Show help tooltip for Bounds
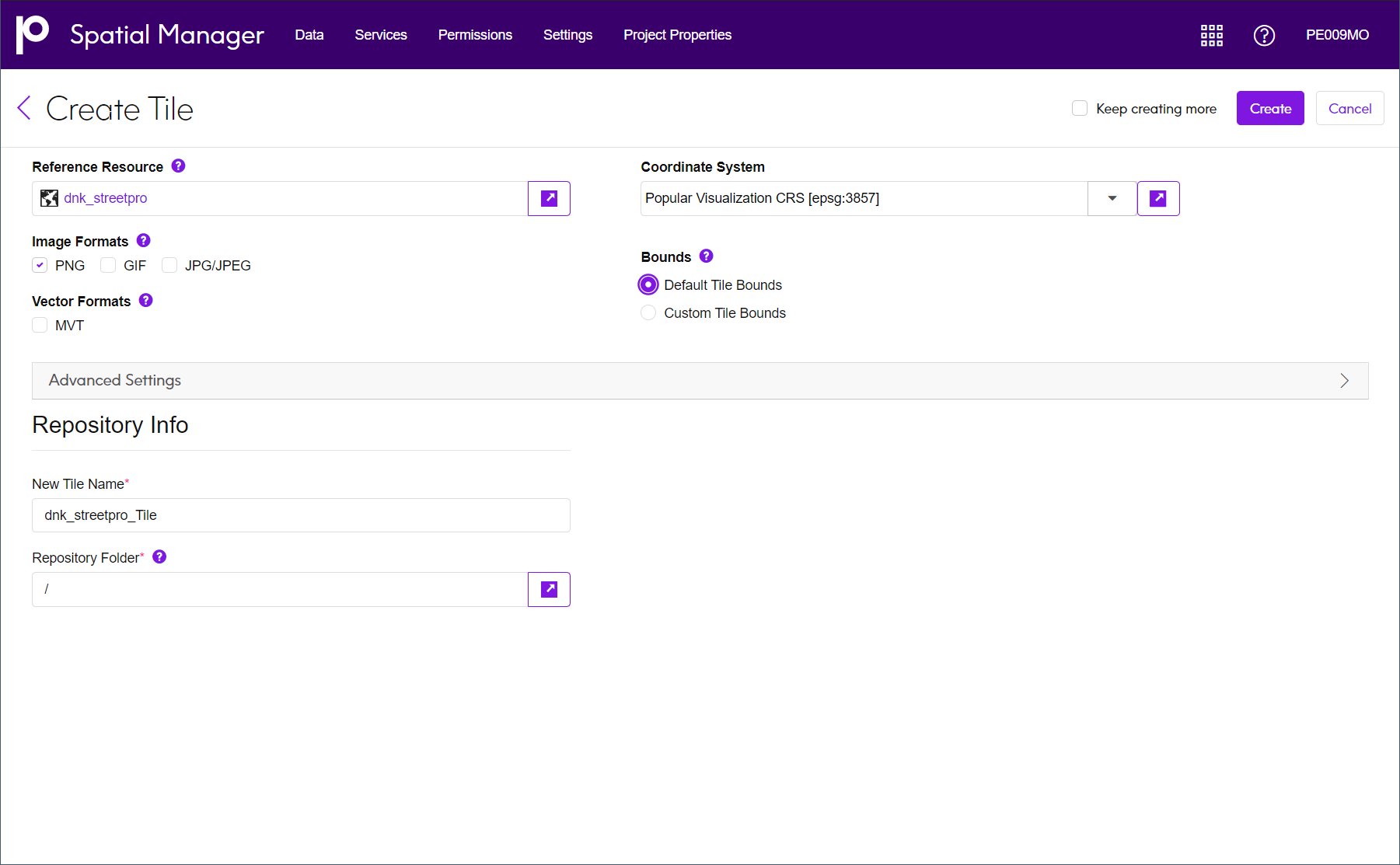This screenshot has height=865, width=1400. click(706, 256)
